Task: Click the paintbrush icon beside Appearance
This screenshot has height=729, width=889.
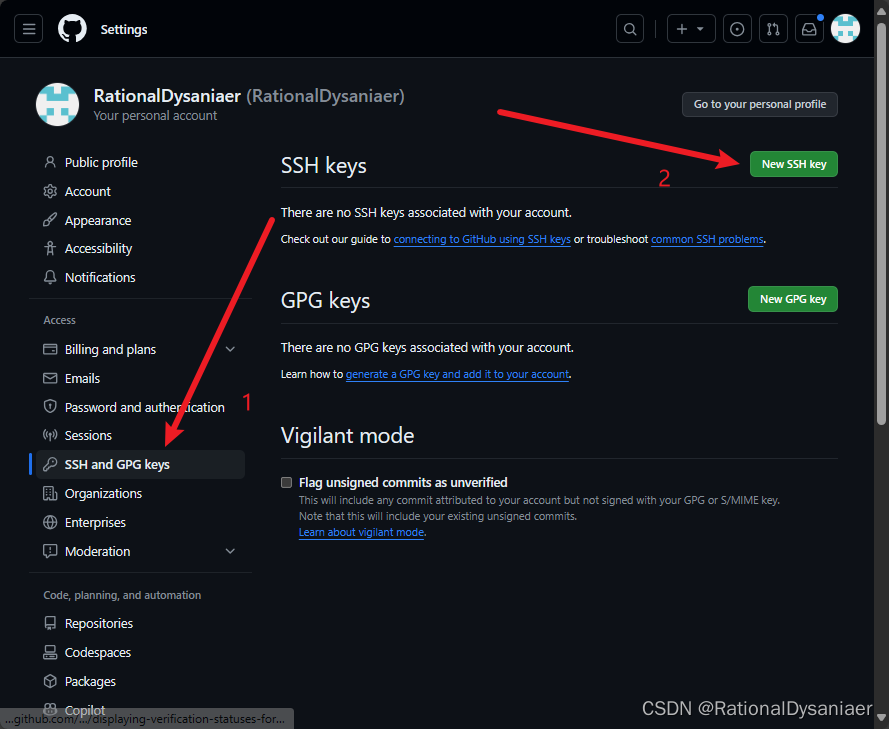Action: point(50,220)
